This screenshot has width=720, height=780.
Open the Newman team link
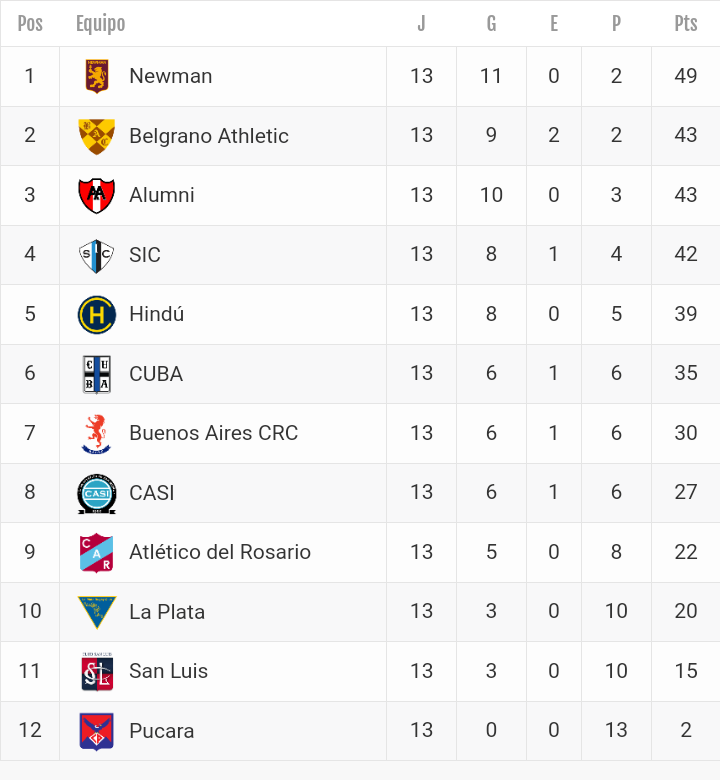pyautogui.click(x=170, y=76)
